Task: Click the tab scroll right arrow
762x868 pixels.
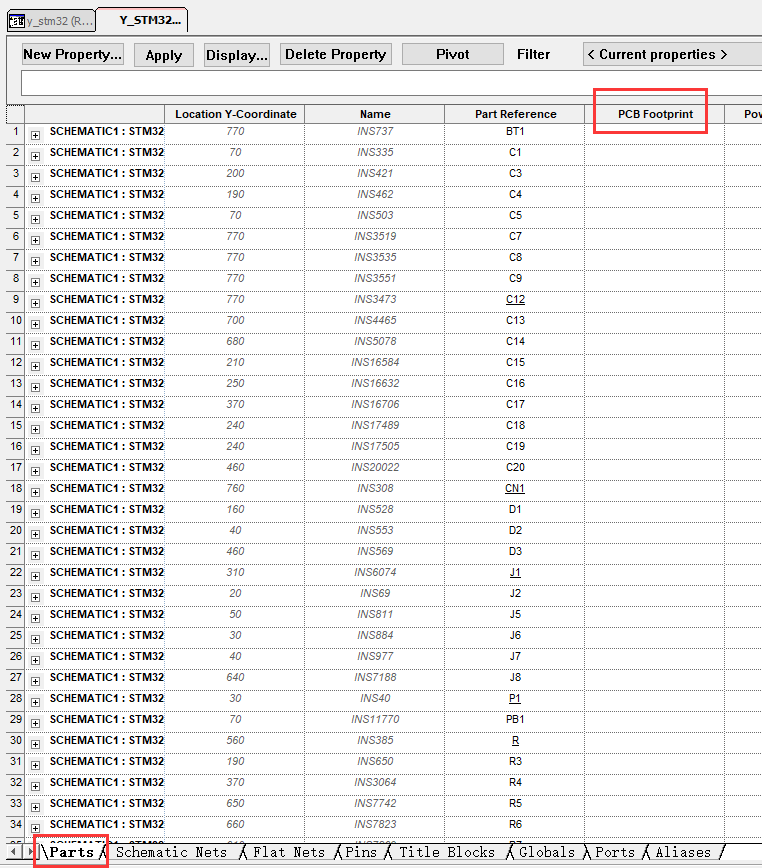Action: click(29, 851)
